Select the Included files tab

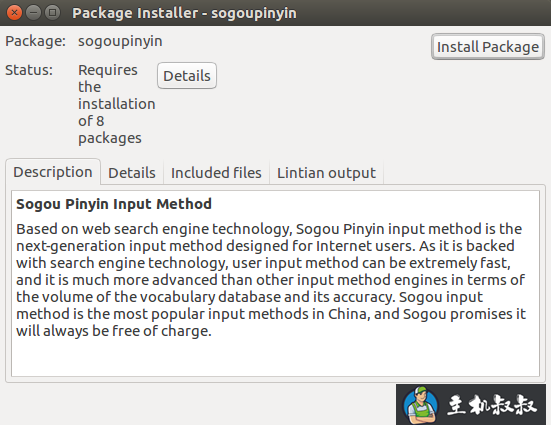click(x=216, y=173)
